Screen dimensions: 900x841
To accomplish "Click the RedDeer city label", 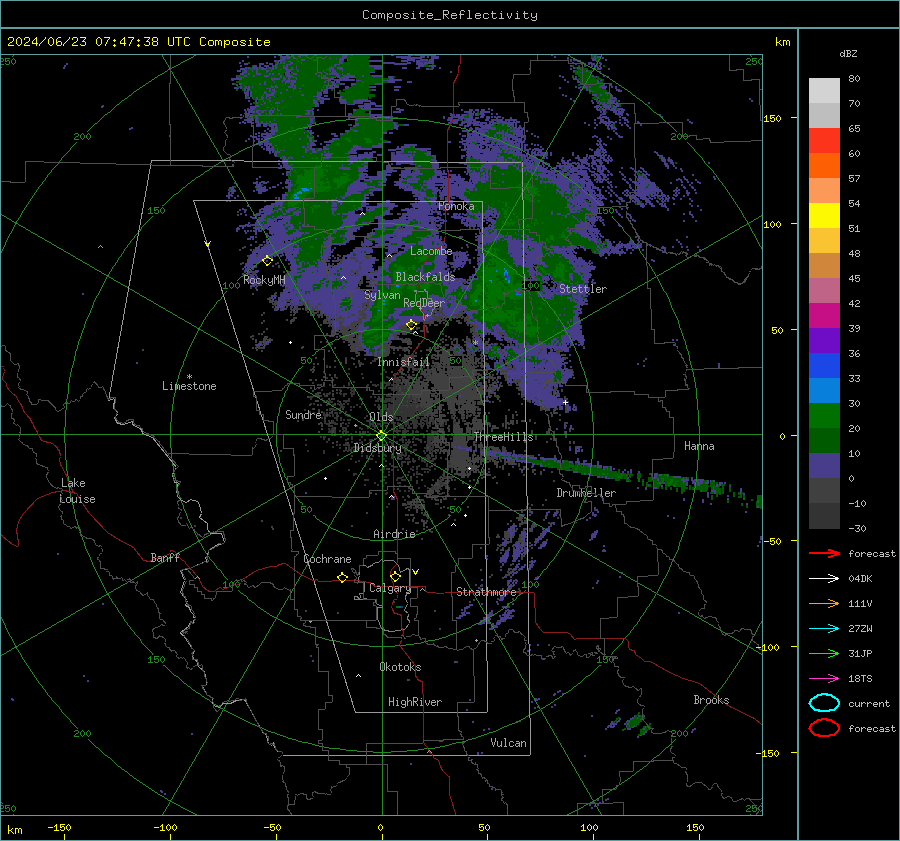I will point(424,303).
